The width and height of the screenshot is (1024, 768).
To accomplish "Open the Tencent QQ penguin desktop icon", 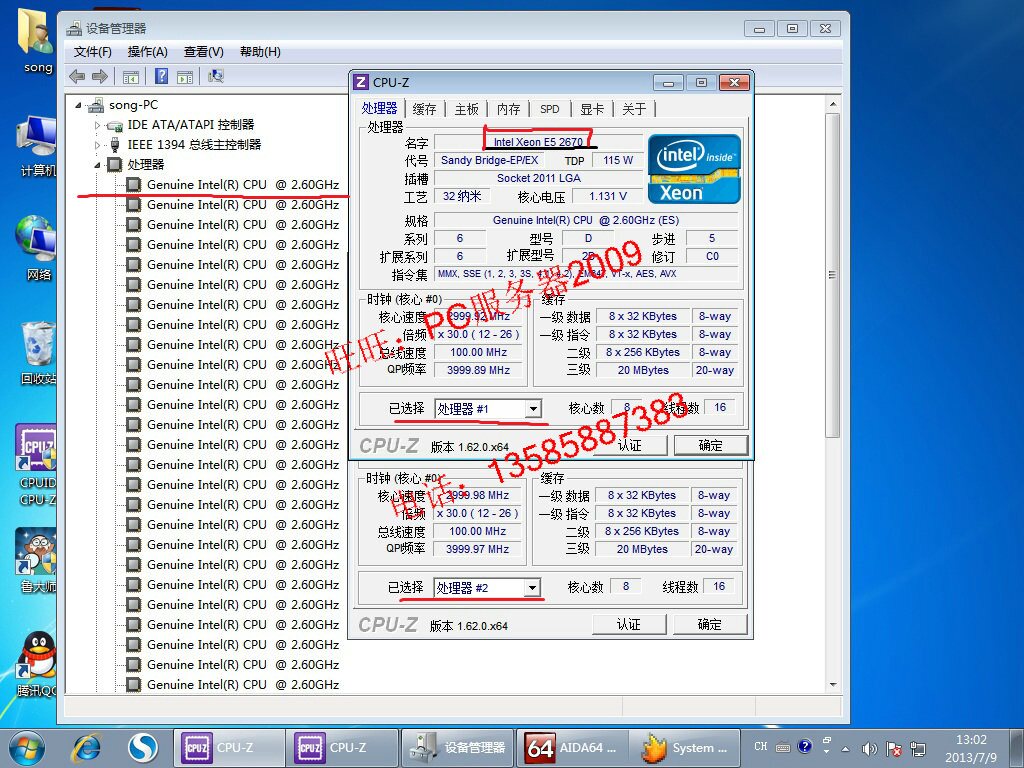I will pyautogui.click(x=38, y=660).
